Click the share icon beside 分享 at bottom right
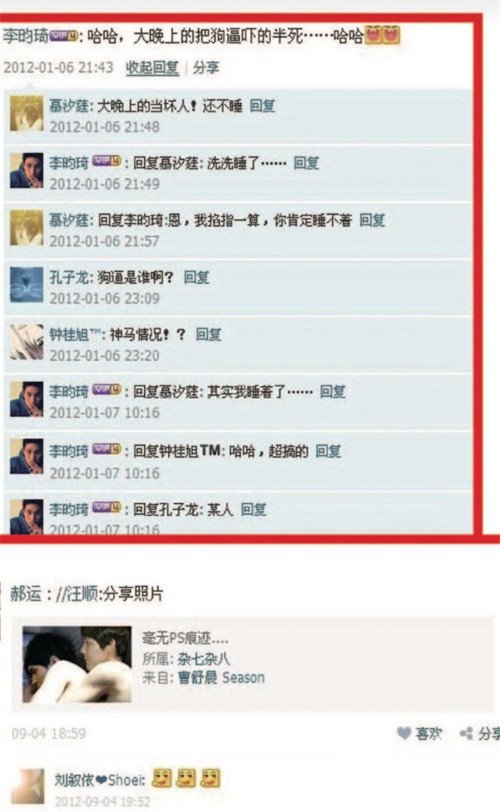Screen dimensions: 500x812 (466, 733)
